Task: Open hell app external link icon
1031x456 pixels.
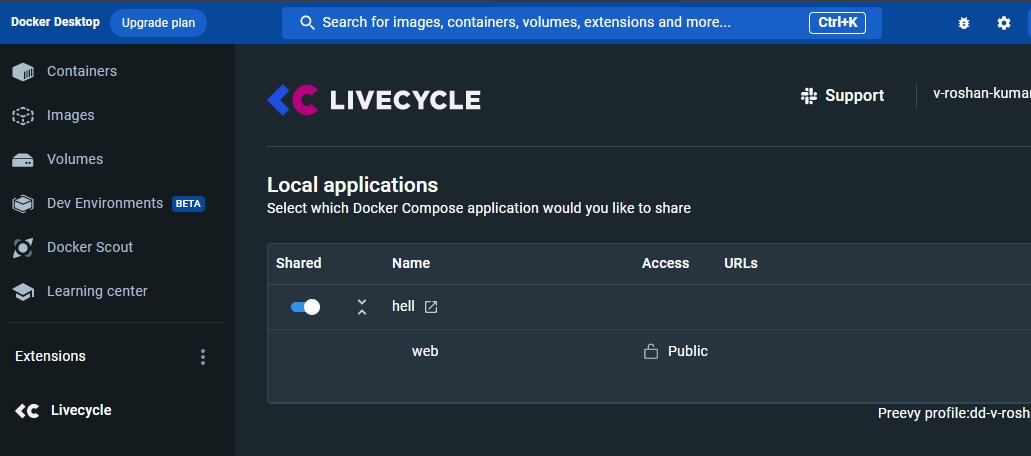Action: (431, 307)
